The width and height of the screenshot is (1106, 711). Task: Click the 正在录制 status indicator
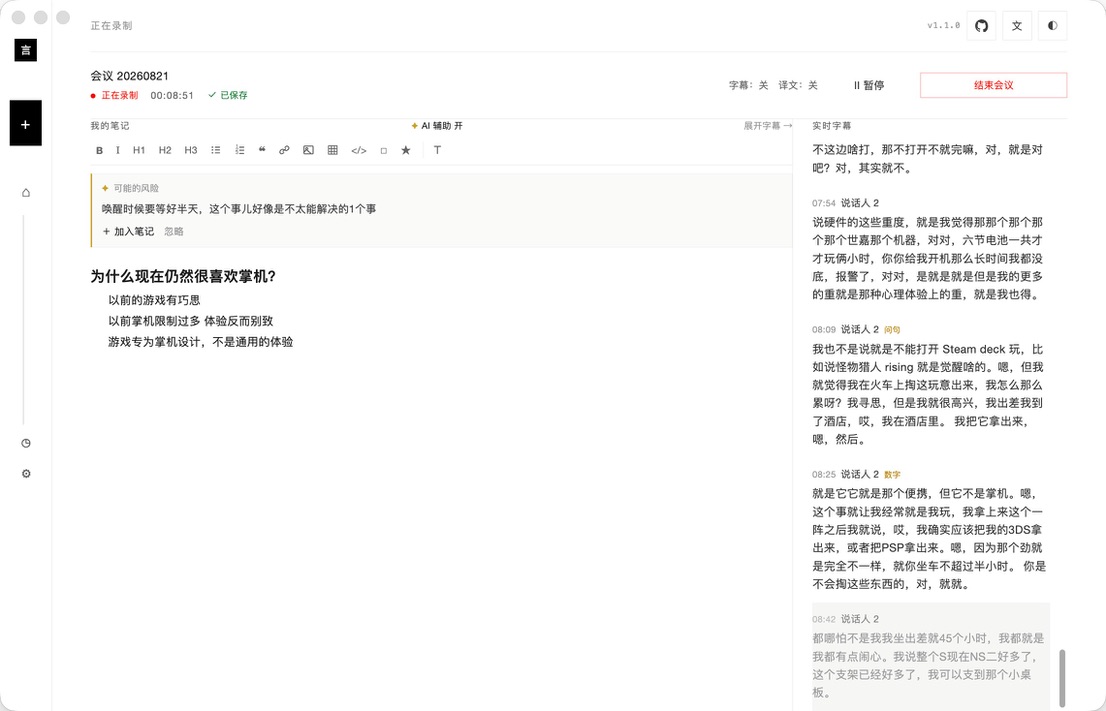[x=114, y=95]
